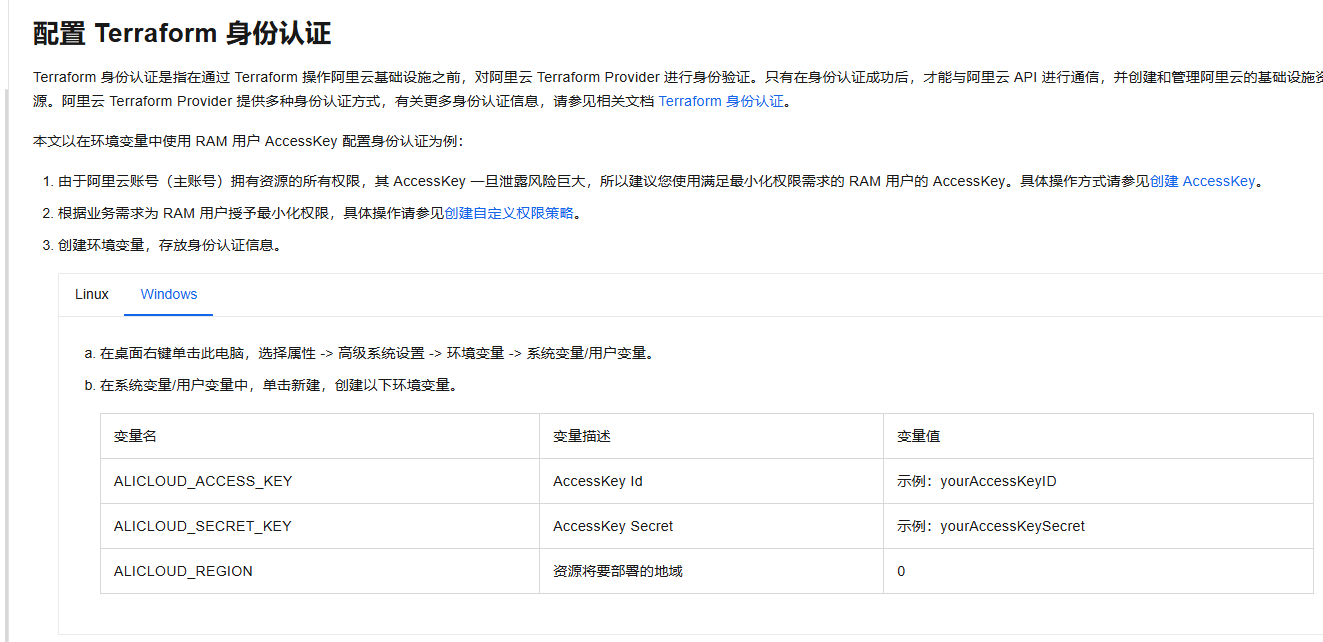This screenshot has width=1323, height=642.
Task: Click the 变量名 column header
Action: (320, 436)
